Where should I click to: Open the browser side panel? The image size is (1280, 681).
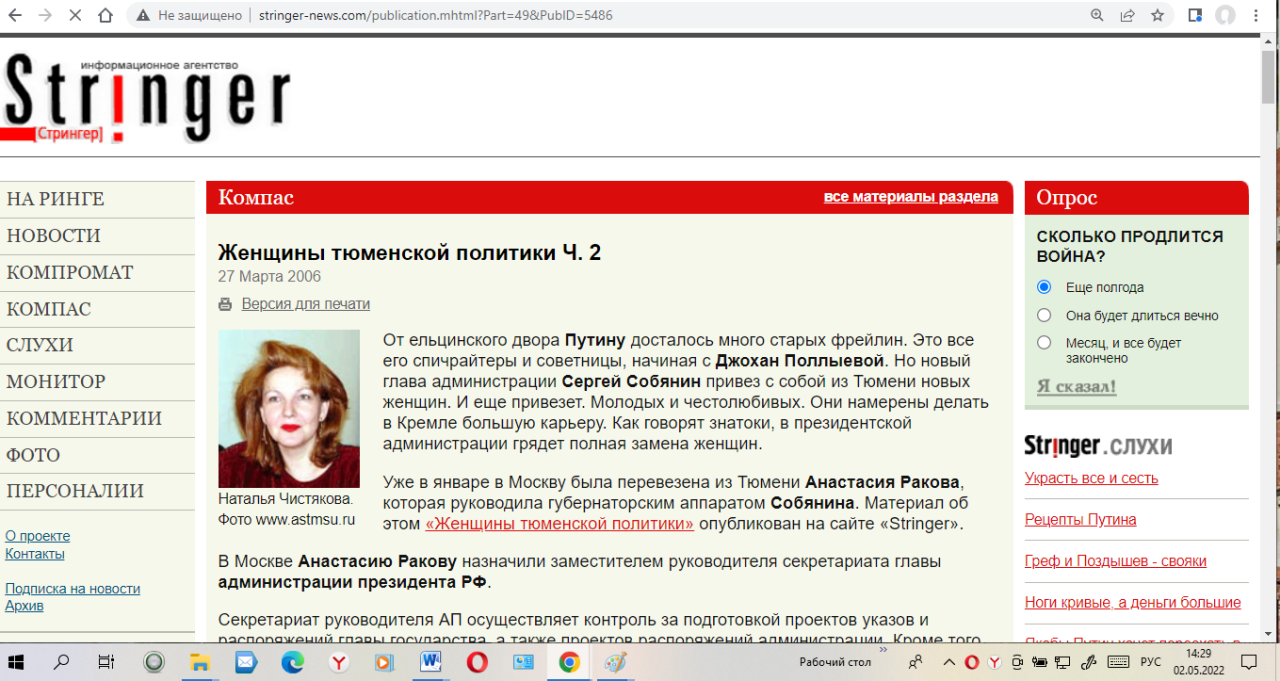click(1195, 15)
